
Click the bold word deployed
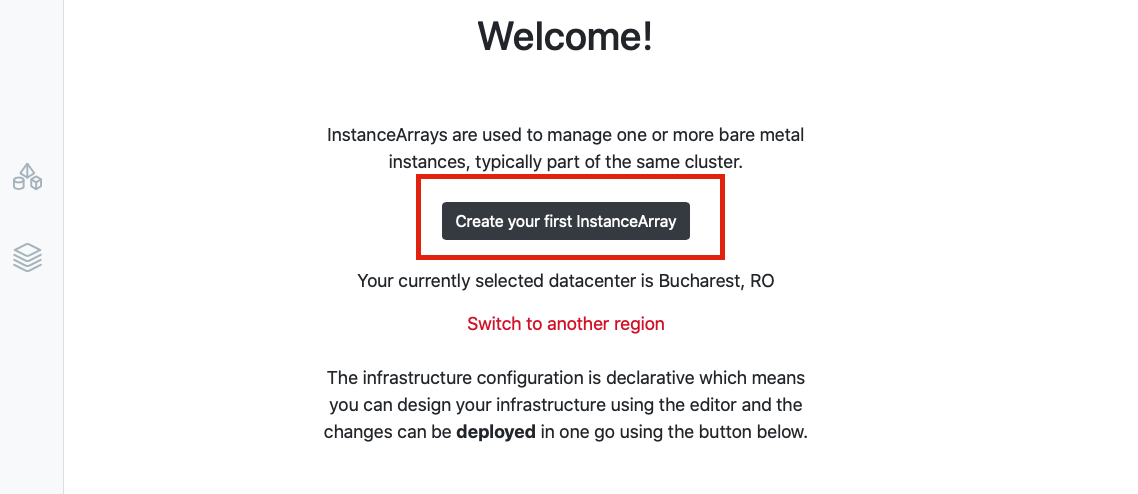pos(496,432)
